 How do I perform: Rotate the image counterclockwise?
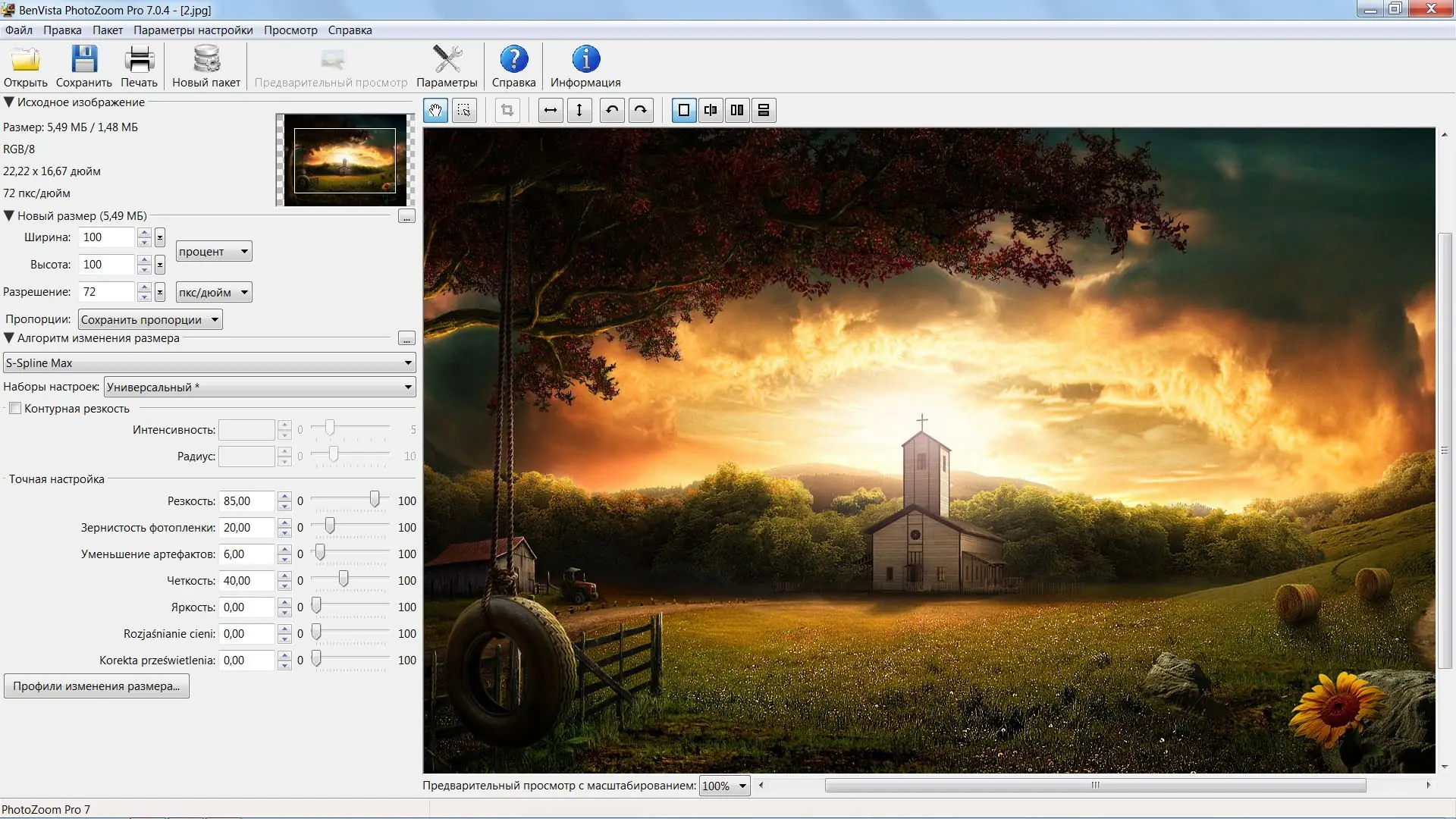pos(612,110)
